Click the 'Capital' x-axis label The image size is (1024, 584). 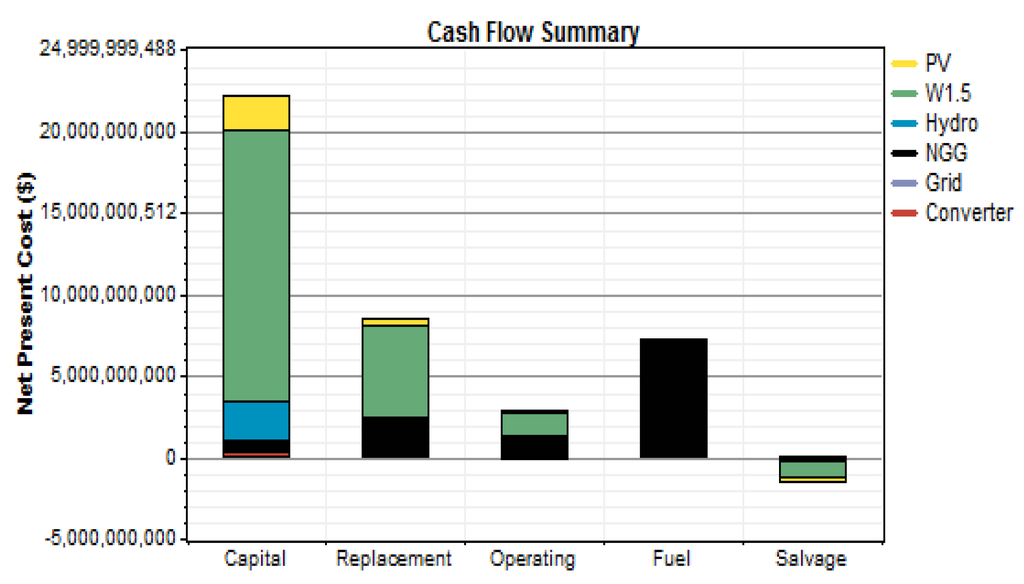(x=255, y=559)
